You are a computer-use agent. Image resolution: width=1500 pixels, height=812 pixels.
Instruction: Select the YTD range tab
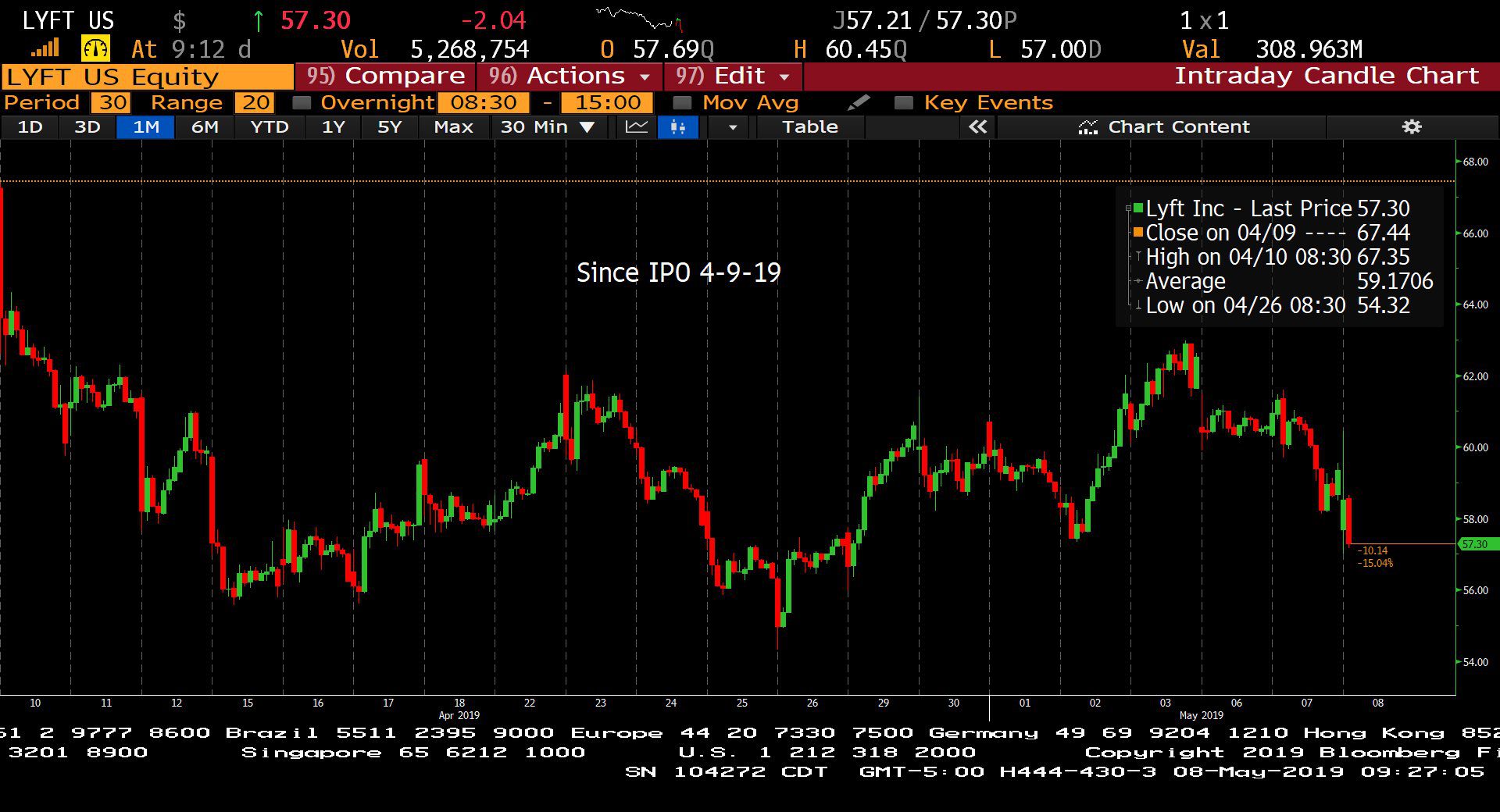point(270,127)
